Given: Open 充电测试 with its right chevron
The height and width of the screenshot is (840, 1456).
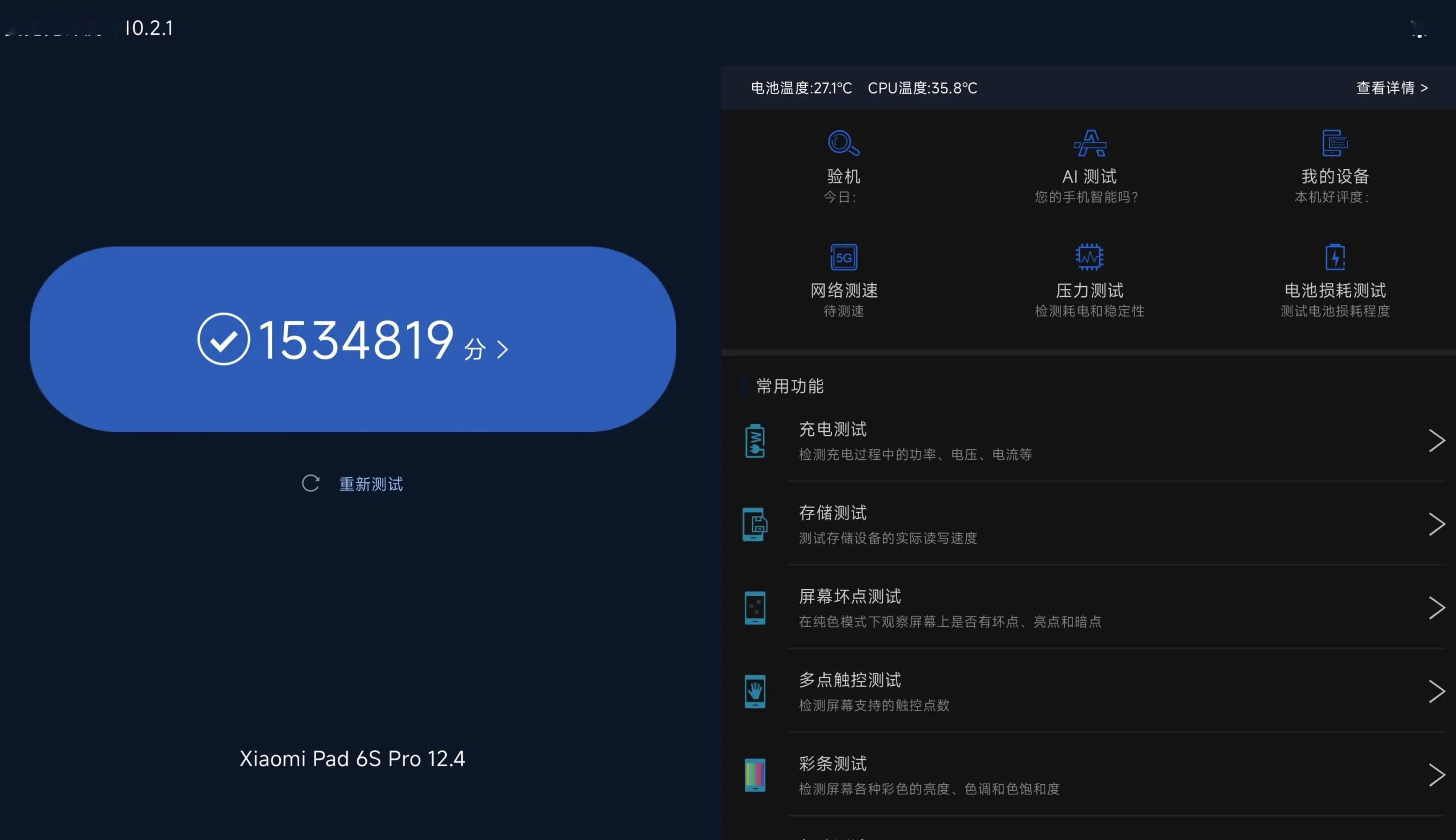Looking at the screenshot, I should (x=1436, y=441).
